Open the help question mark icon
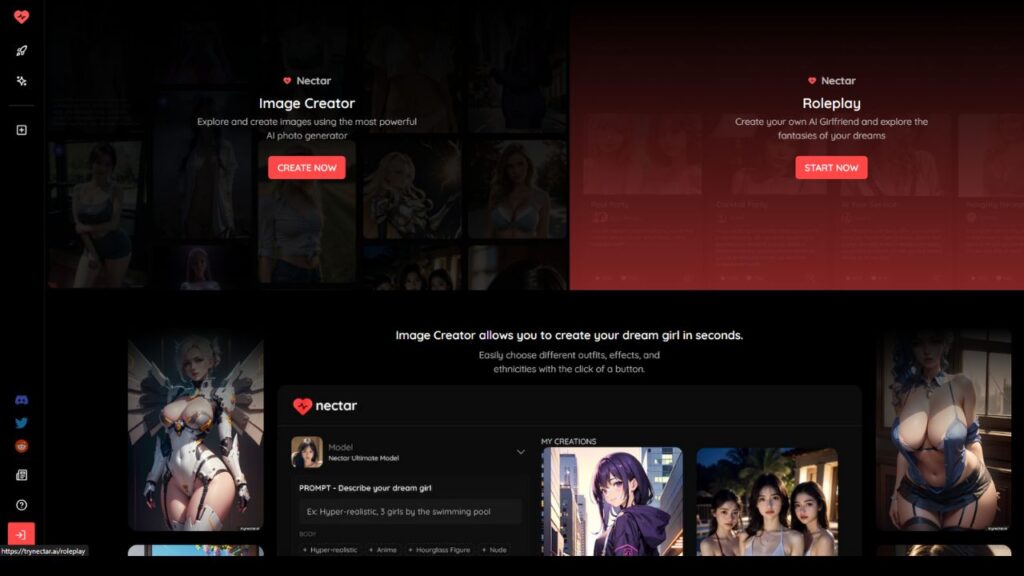1024x576 pixels. 22,505
